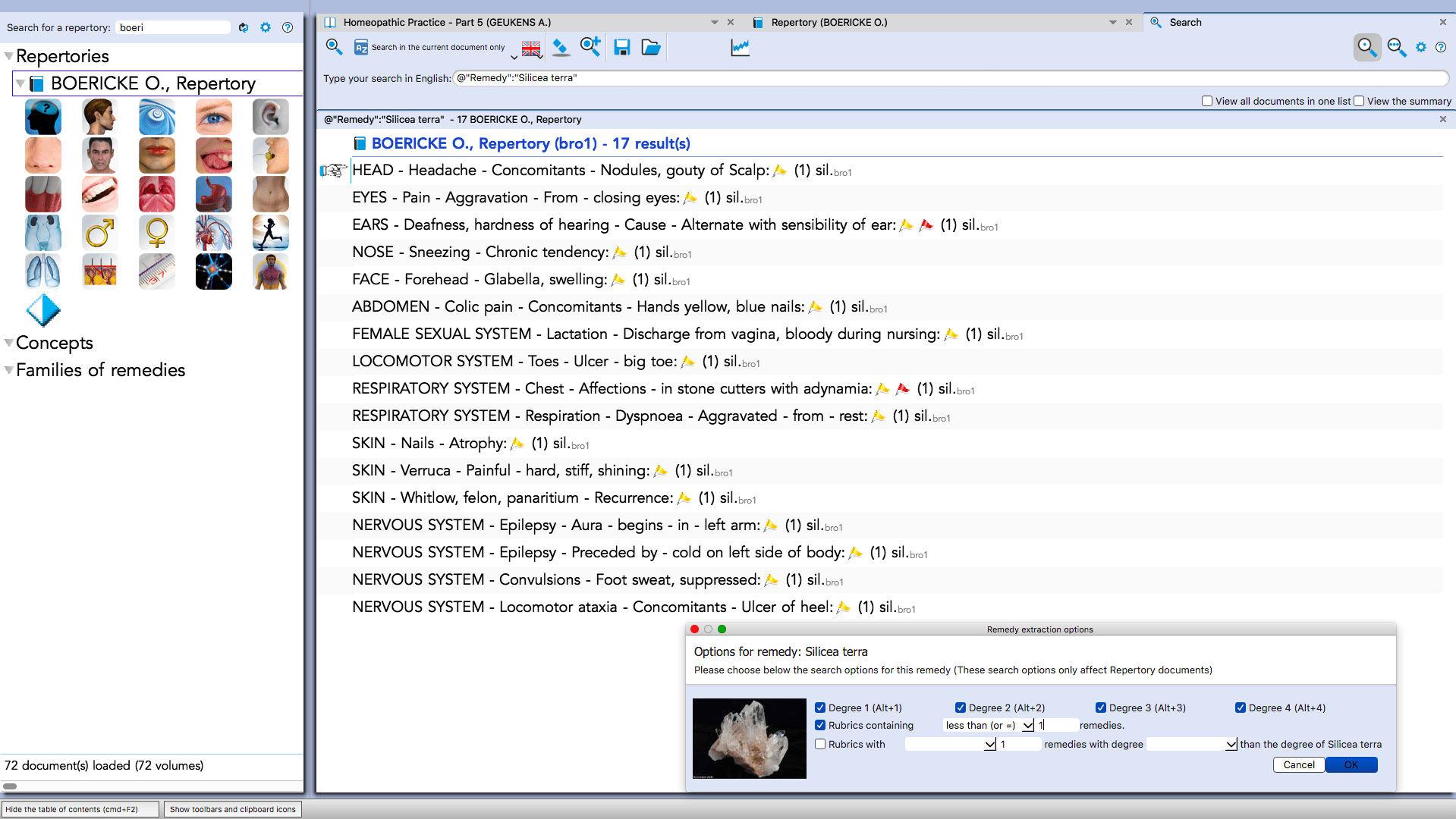
Task: Open the Nose chapter icon
Action: pyautogui.click(x=43, y=155)
